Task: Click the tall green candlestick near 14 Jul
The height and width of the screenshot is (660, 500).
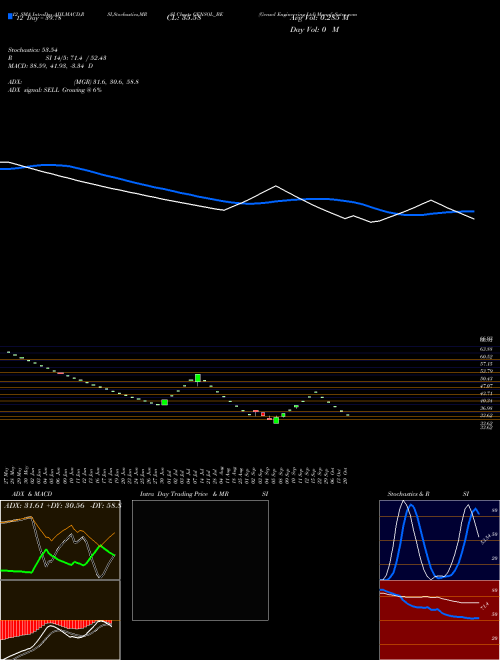Action: [x=197, y=378]
